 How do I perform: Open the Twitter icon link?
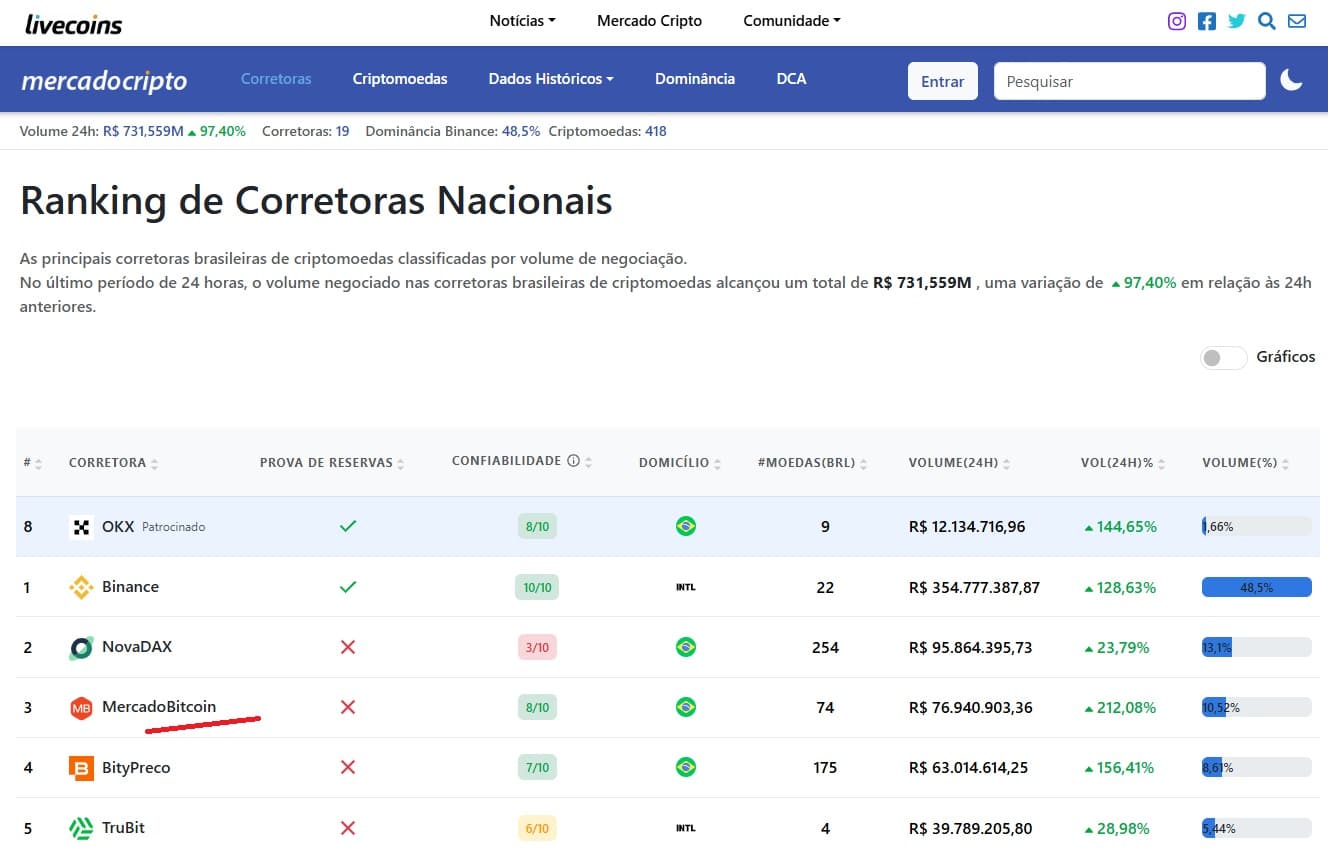click(1237, 21)
